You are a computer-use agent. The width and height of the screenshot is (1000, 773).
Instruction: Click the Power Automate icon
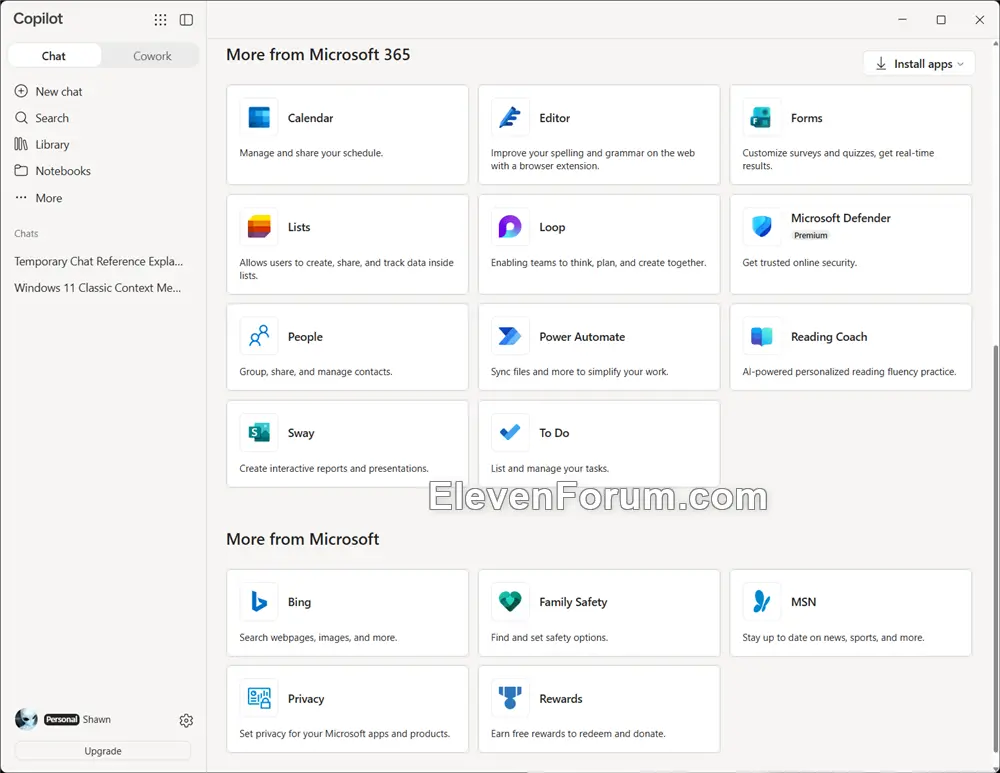[x=510, y=336]
